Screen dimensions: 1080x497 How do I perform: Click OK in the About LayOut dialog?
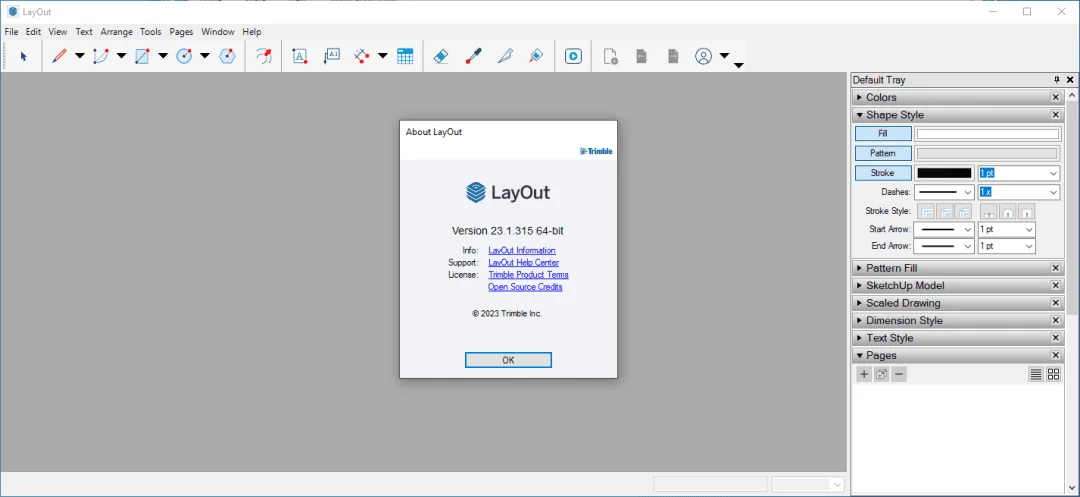(x=508, y=360)
